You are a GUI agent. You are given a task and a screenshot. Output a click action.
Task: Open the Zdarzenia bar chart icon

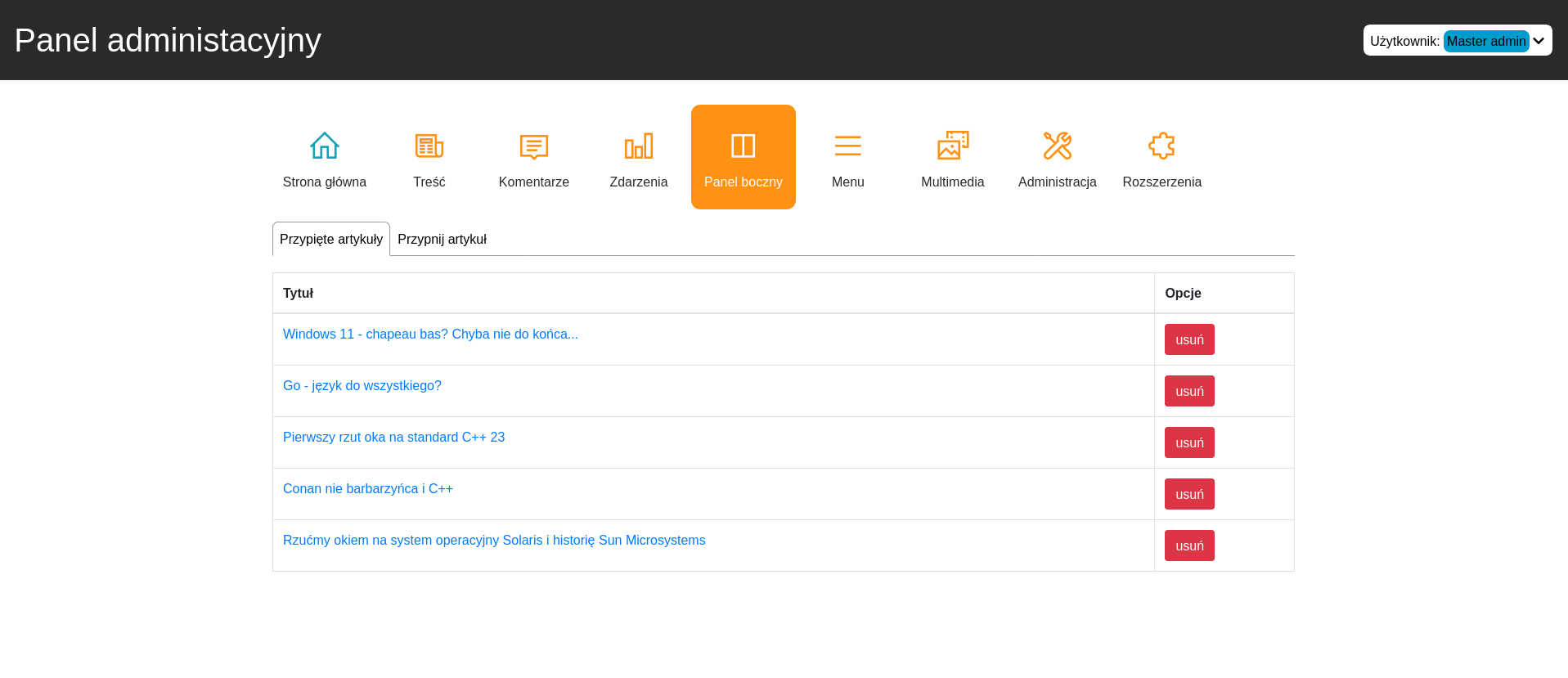click(x=639, y=146)
